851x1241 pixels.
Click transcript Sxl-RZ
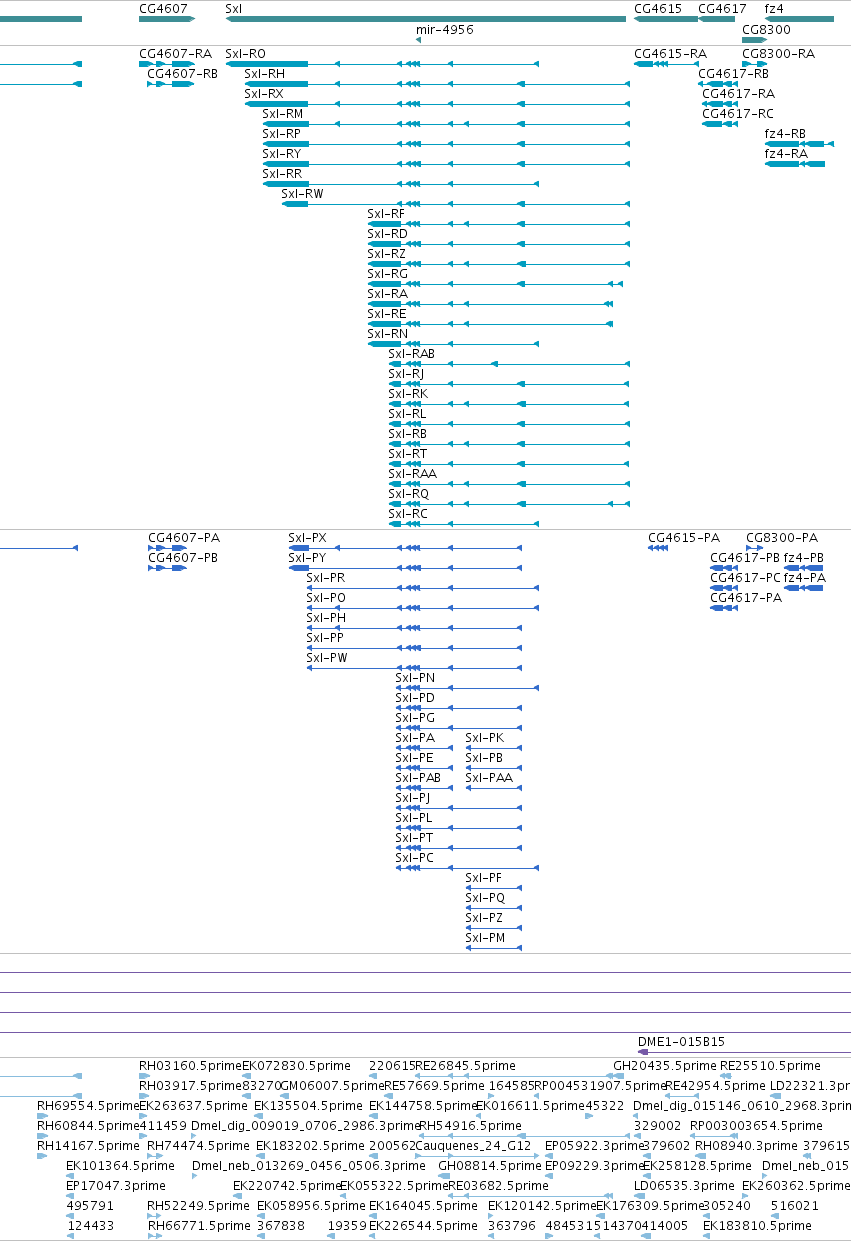coord(387,253)
